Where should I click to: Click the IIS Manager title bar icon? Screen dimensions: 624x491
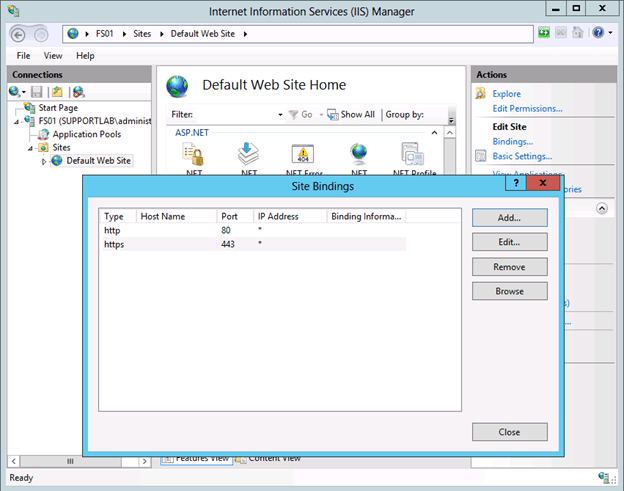pyautogui.click(x=13, y=11)
